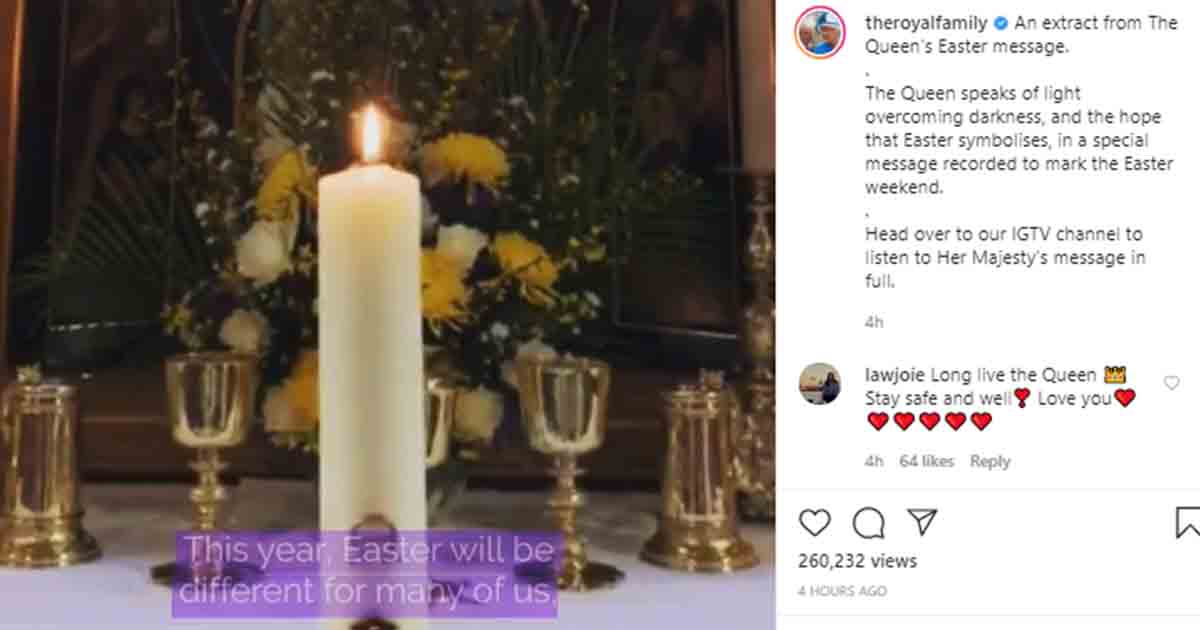This screenshot has width=1200, height=630.
Task: Save the post with bookmark icon
Action: 1188,522
